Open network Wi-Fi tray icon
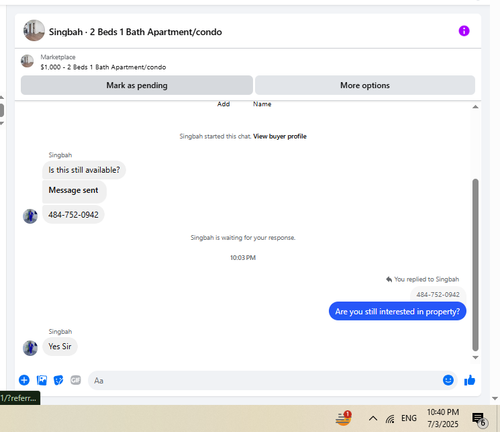 pos(390,418)
